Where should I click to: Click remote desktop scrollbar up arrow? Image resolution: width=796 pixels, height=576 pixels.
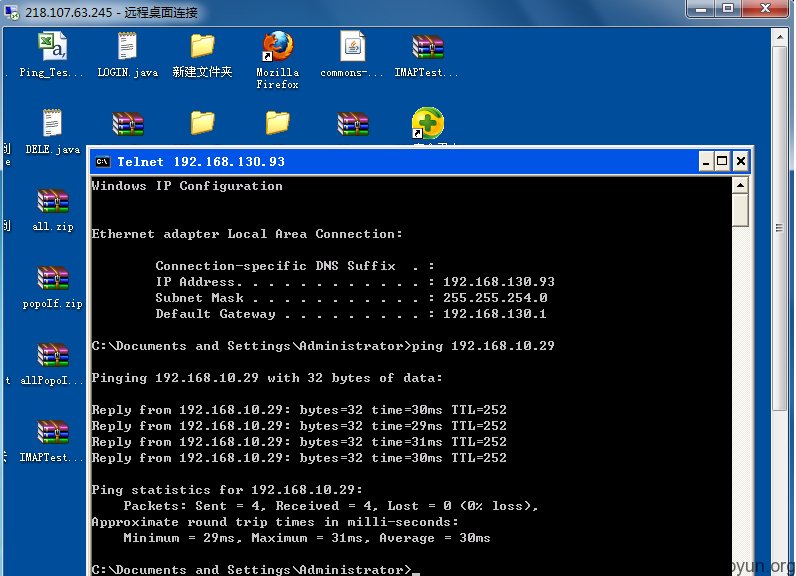coord(780,37)
